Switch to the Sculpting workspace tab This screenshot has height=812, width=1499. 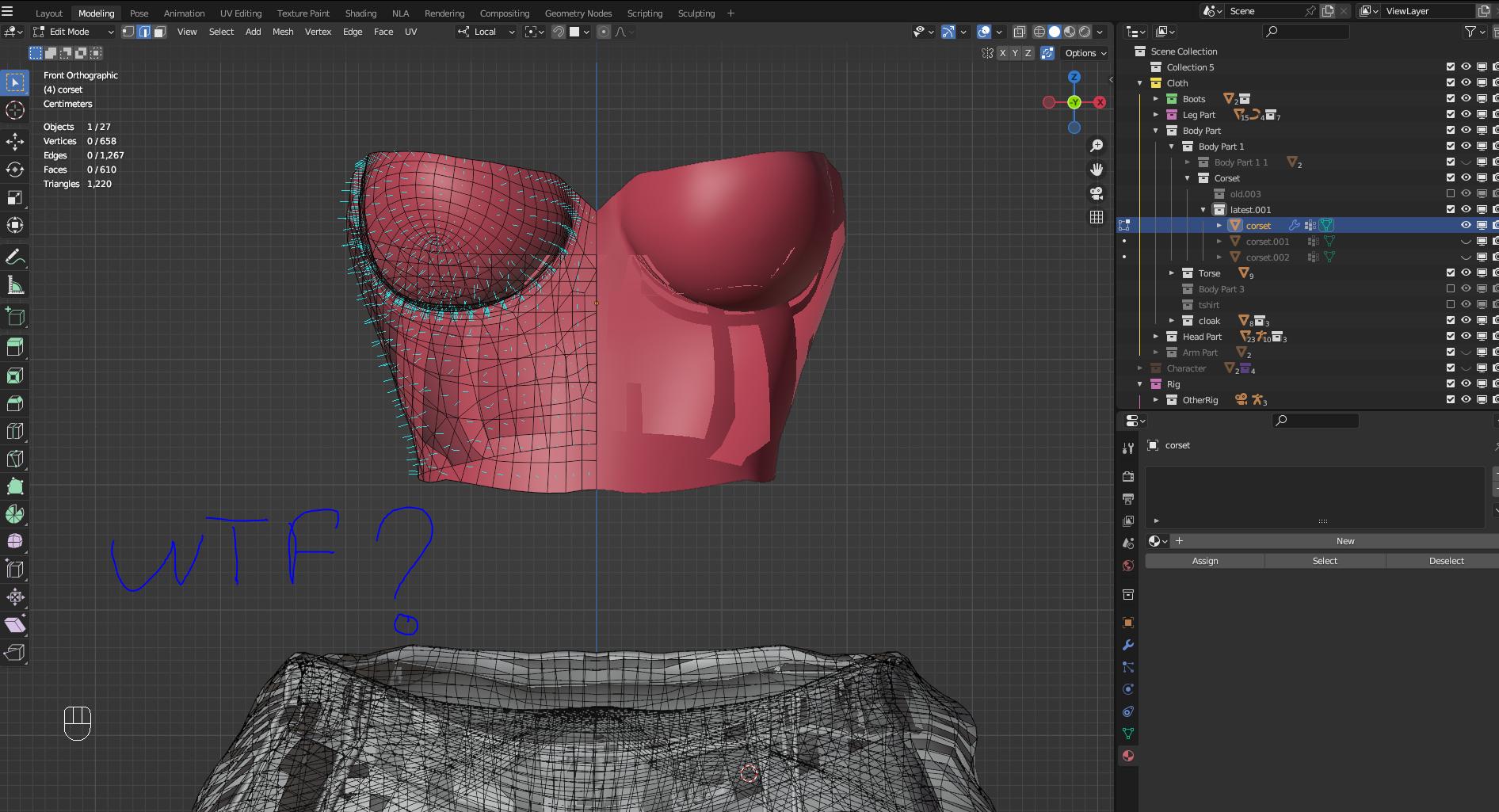click(696, 13)
